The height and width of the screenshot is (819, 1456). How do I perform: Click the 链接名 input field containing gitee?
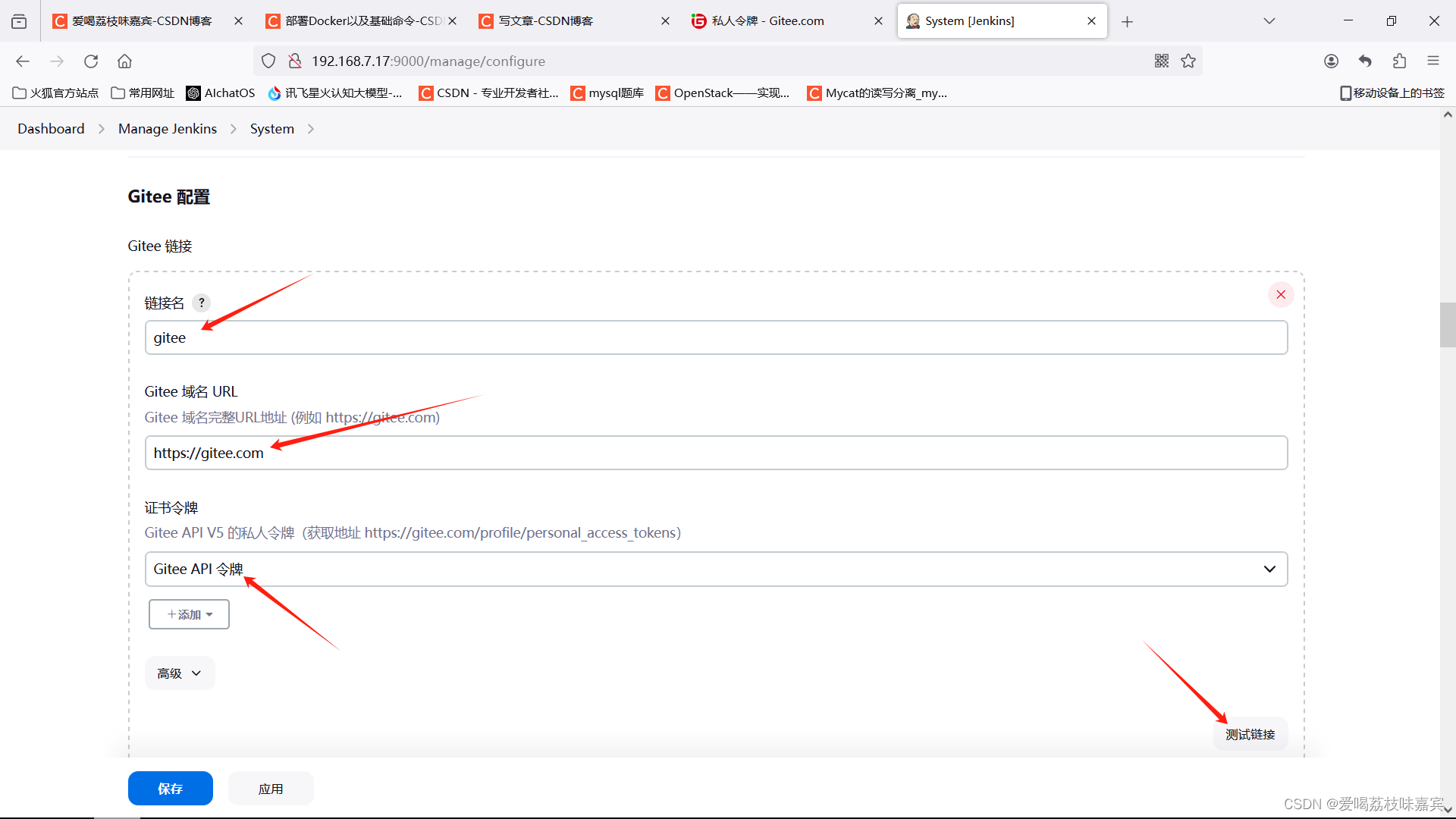pos(716,337)
